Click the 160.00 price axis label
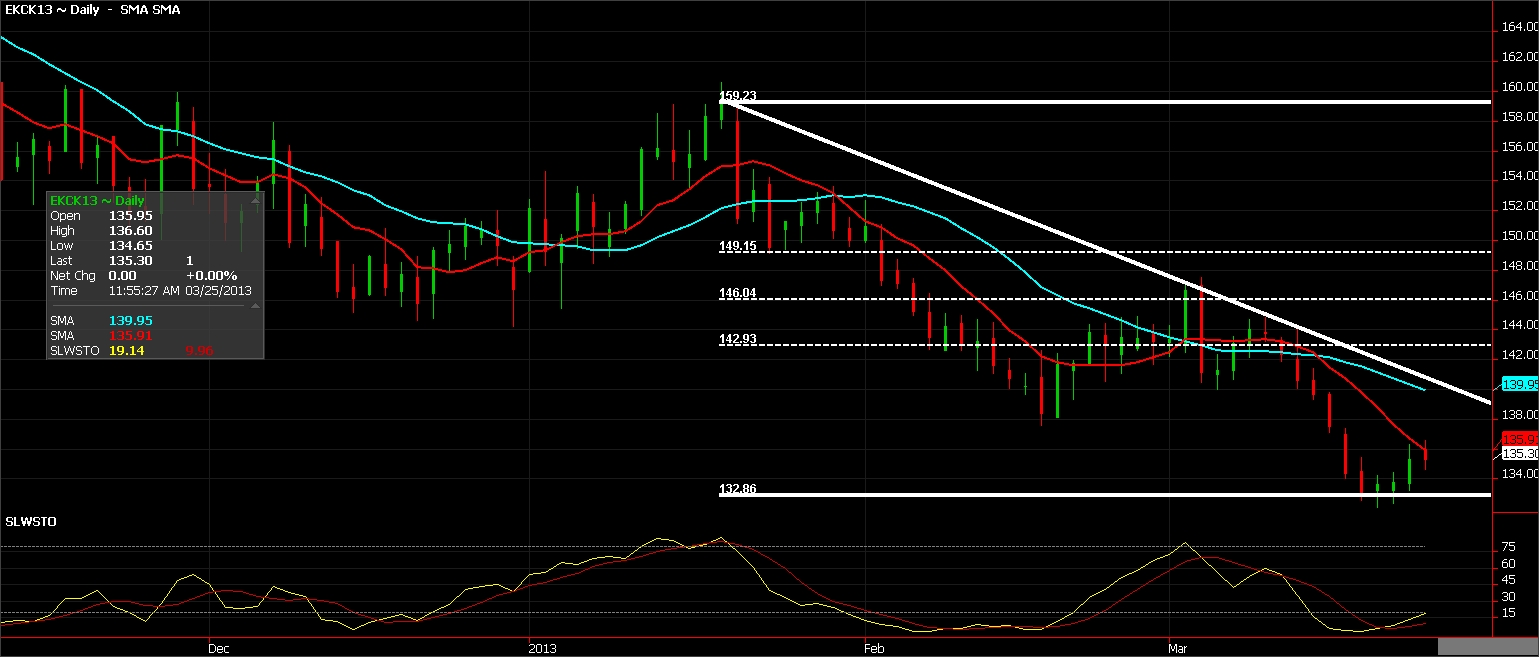The height and width of the screenshot is (657, 1539). click(1520, 87)
